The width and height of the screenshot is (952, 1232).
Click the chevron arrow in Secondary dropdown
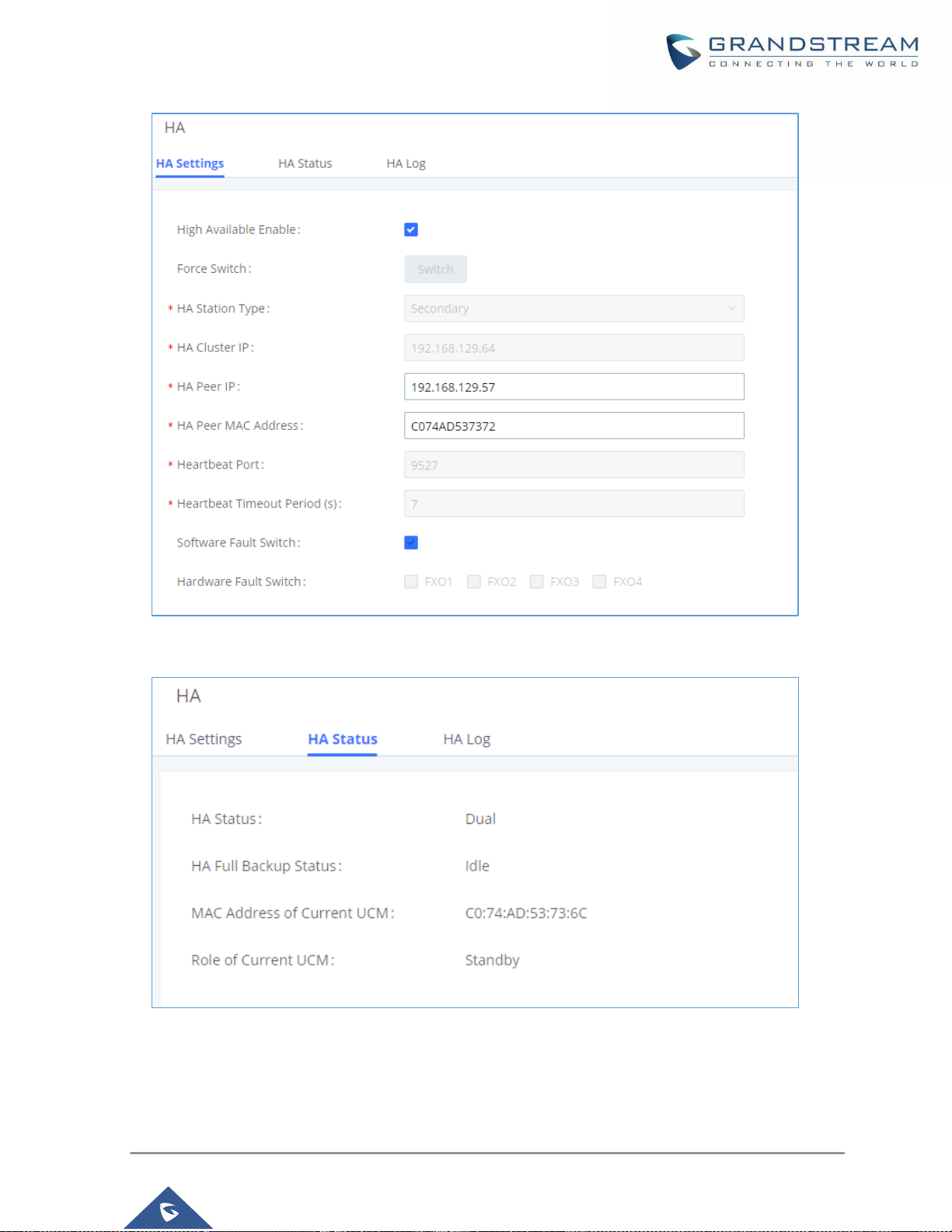(x=731, y=309)
